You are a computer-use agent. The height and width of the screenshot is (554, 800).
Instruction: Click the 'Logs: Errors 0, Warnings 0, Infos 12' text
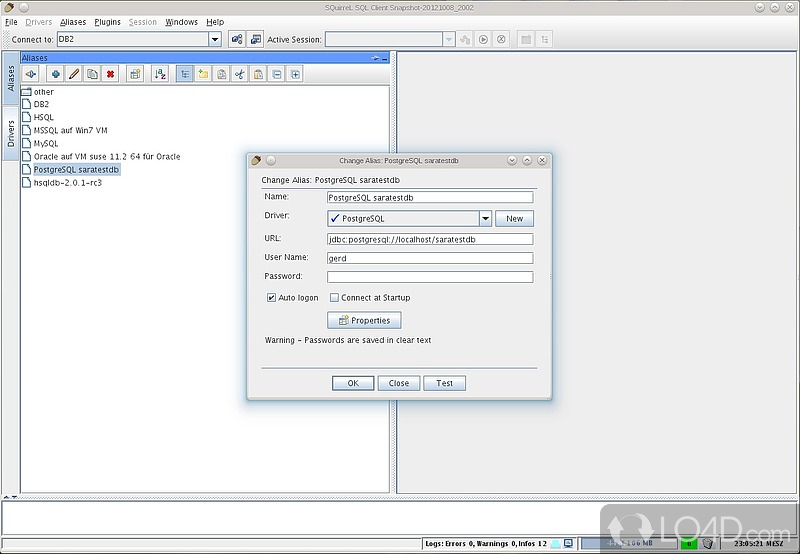486,544
